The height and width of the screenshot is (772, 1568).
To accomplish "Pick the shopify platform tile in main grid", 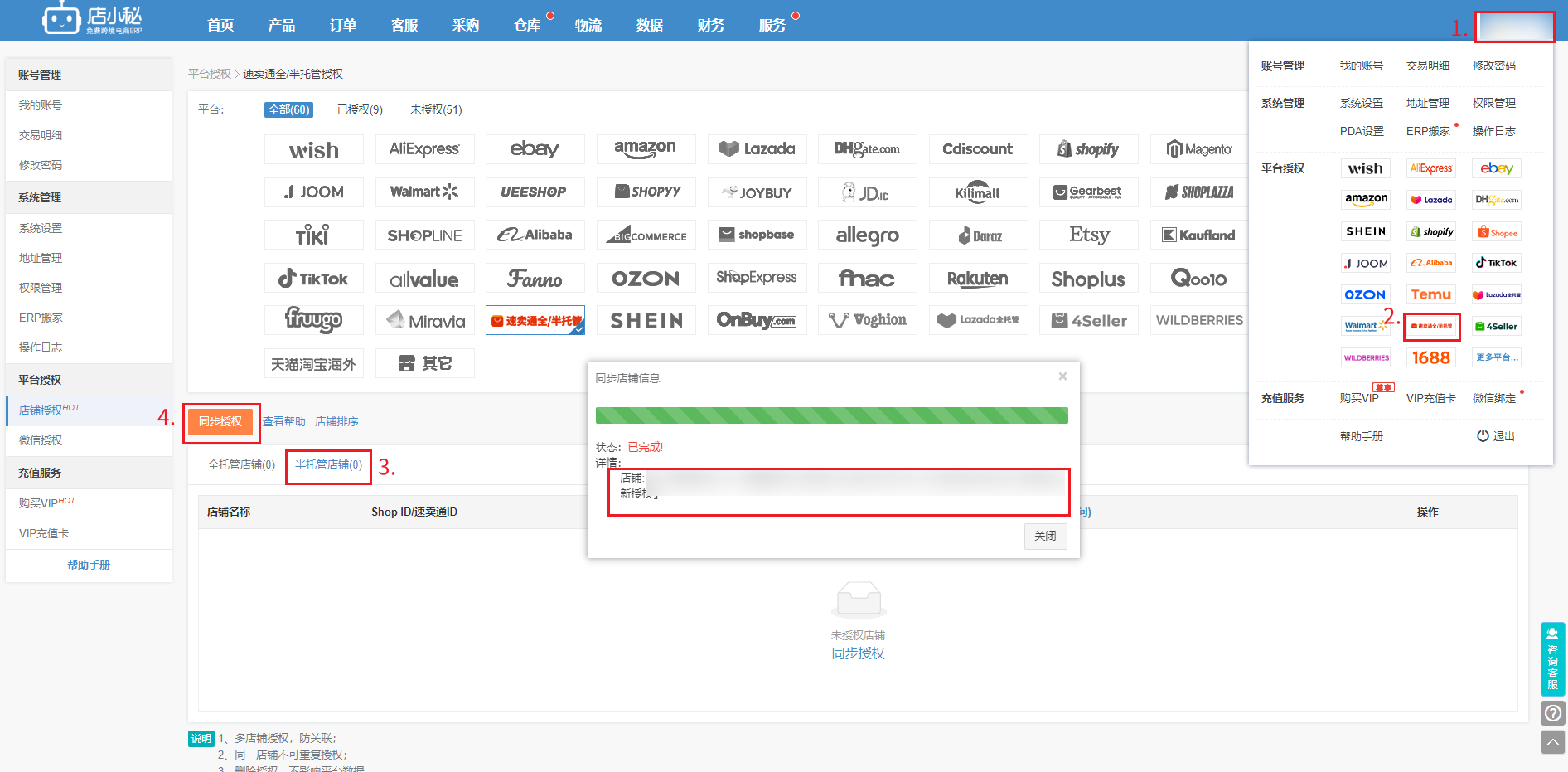I will coord(1089,149).
